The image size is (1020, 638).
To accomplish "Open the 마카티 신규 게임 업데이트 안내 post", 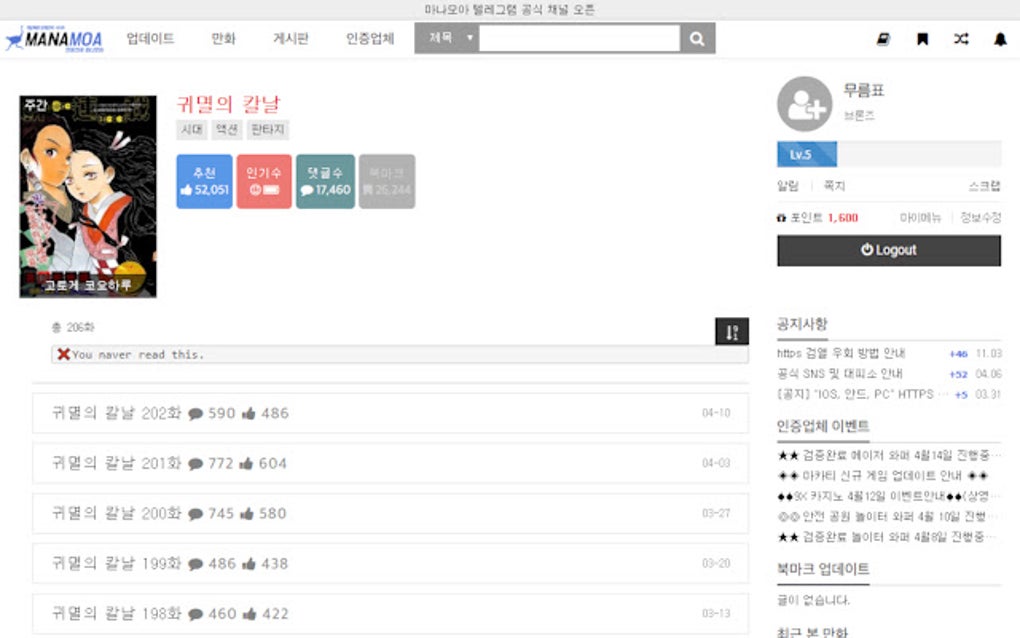I will 883,475.
